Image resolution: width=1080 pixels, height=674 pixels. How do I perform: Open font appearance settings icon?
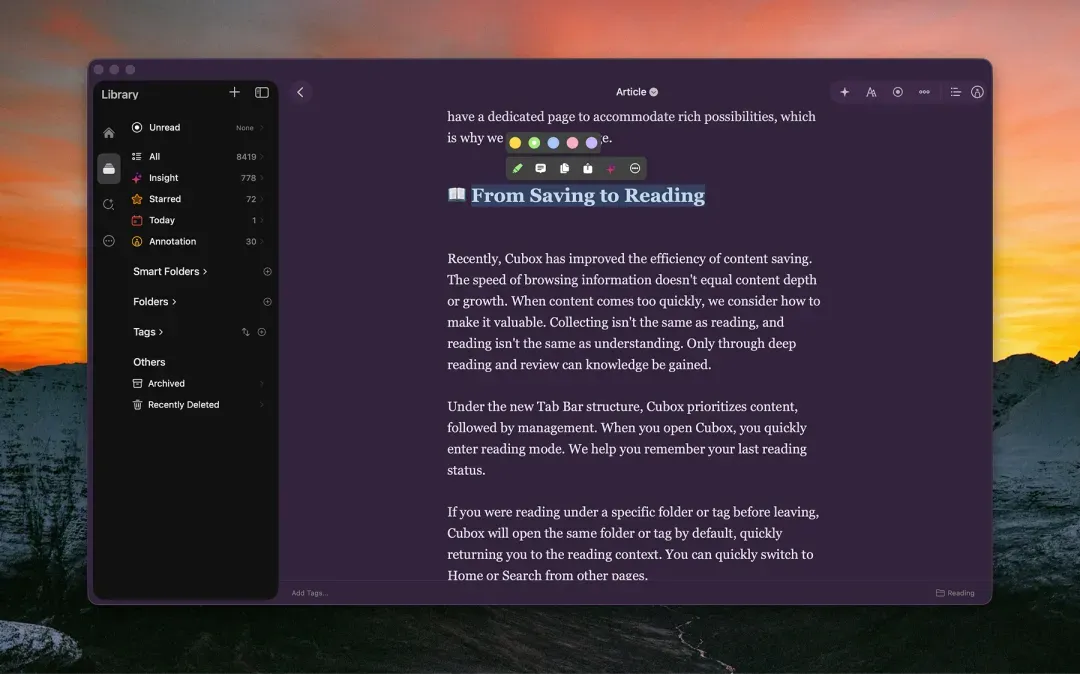[x=871, y=92]
